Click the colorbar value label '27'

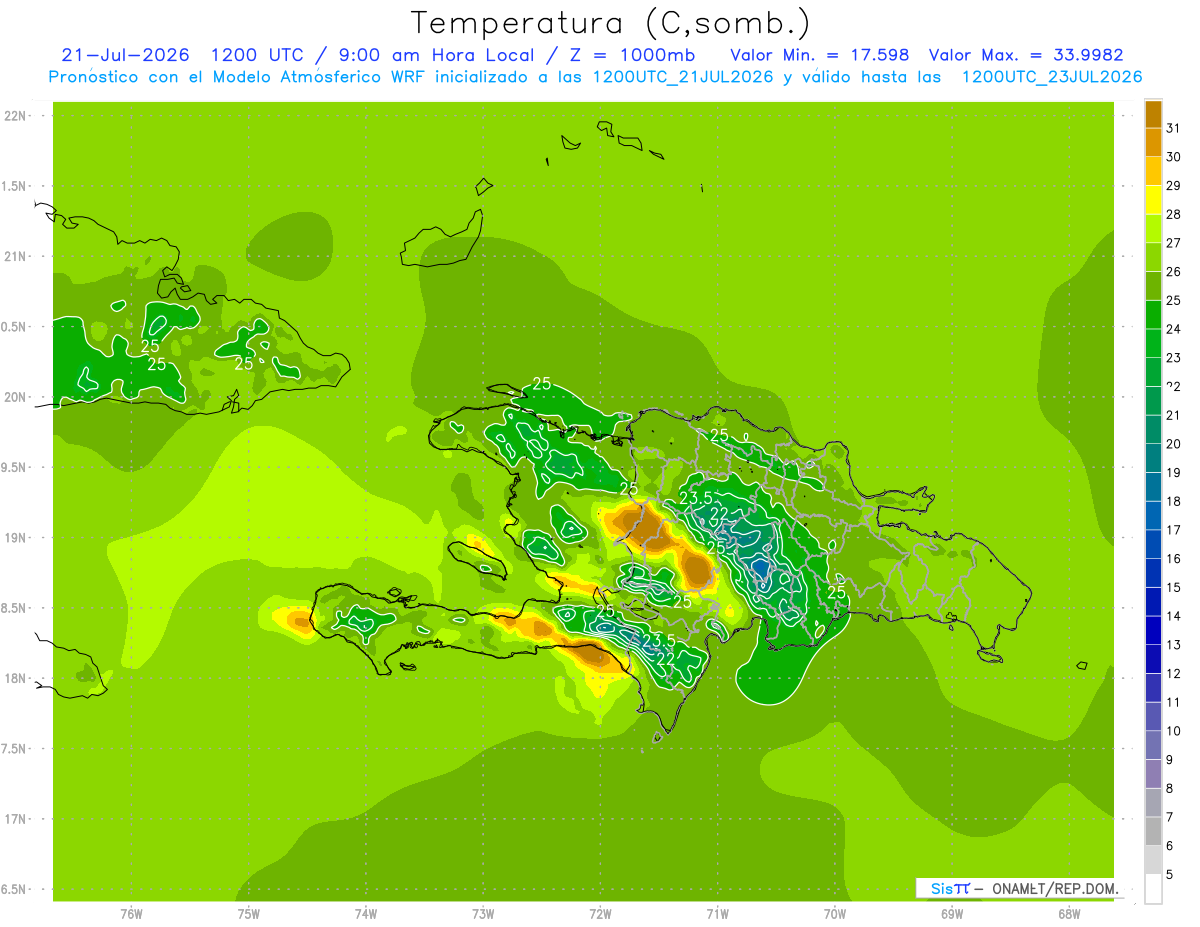(x=1174, y=243)
